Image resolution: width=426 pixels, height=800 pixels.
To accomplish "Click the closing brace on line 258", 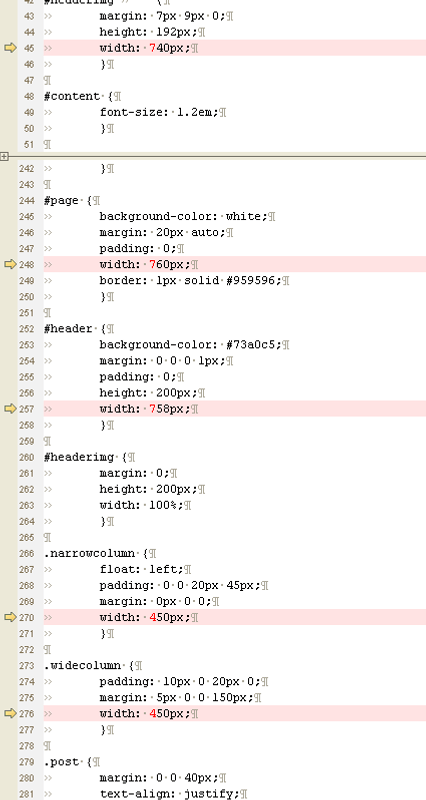I will [103, 425].
